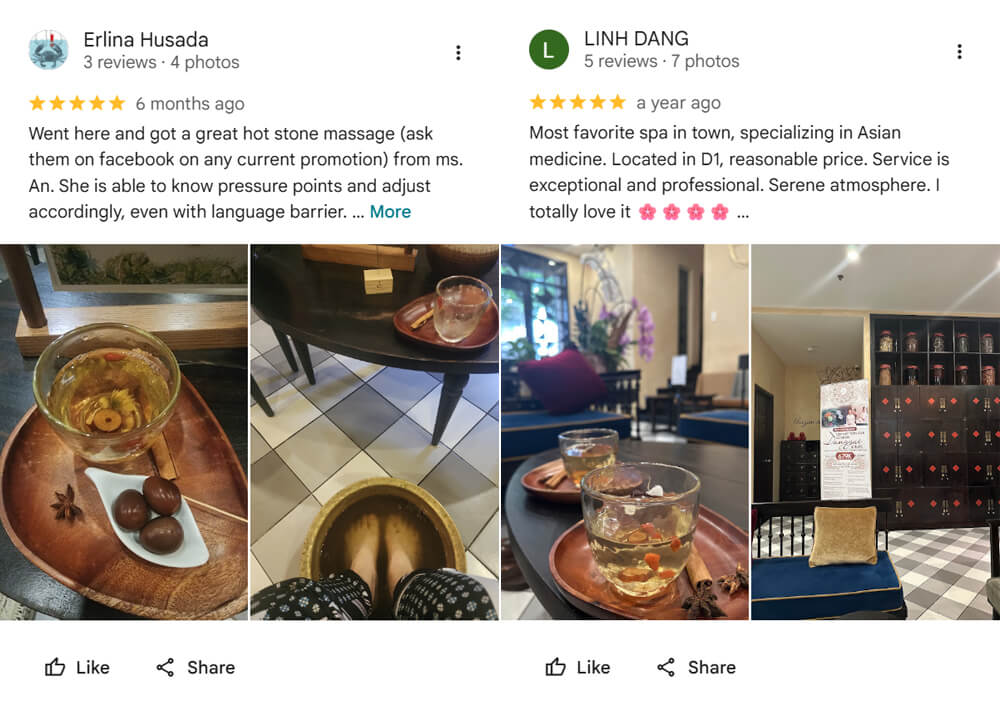The height and width of the screenshot is (715, 1000).
Task: Open LINH DANG's profile name link
Action: [636, 38]
